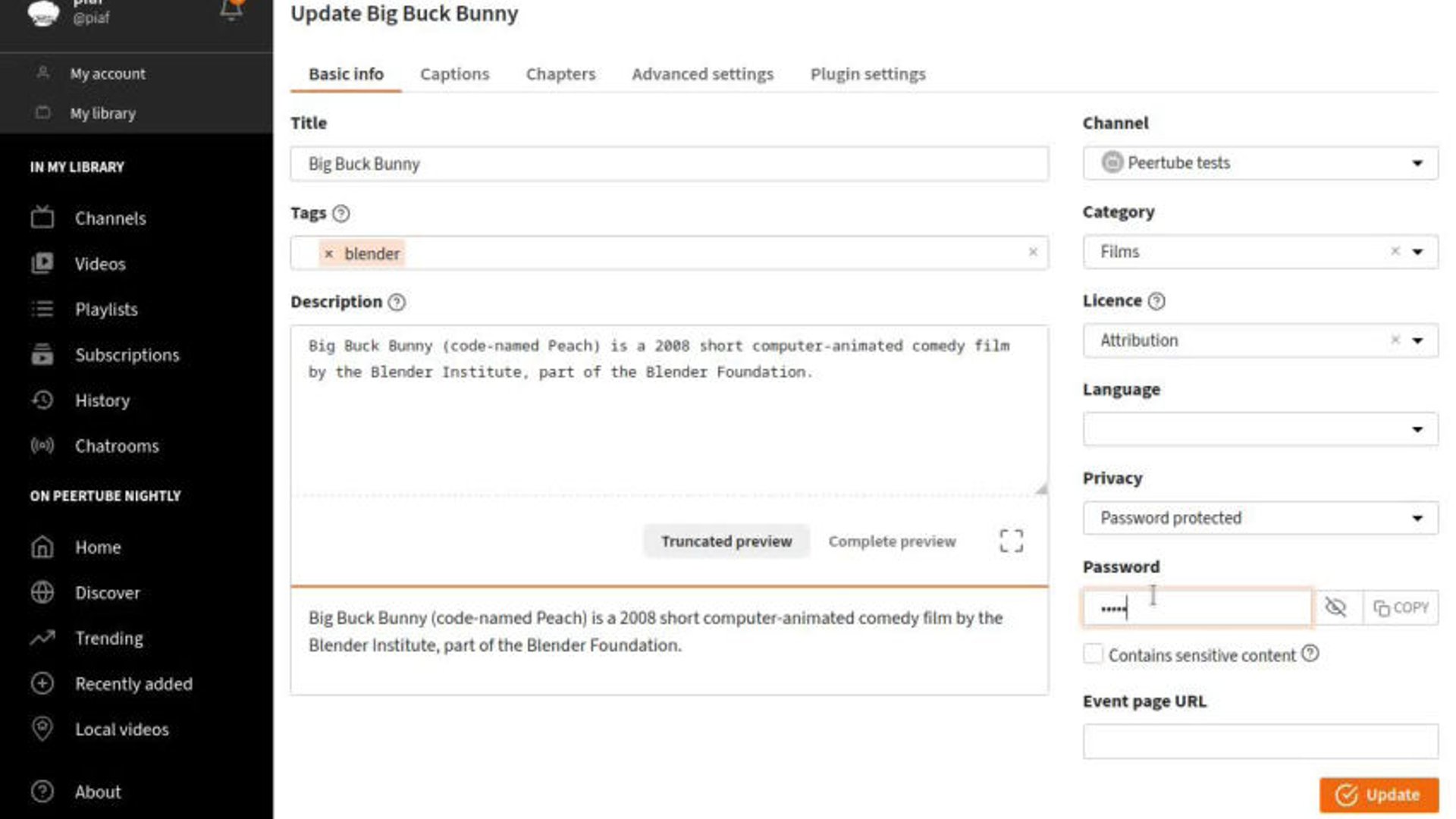
Task: Switch to the Chapters tab
Action: click(560, 74)
